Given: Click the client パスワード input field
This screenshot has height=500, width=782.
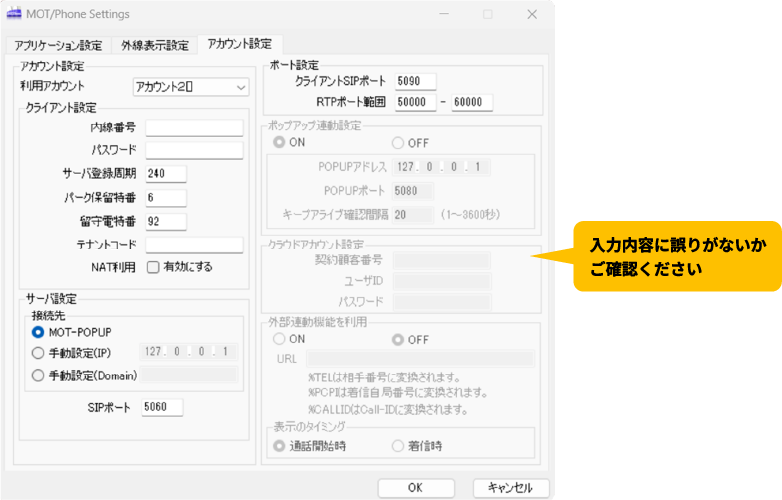Looking at the screenshot, I should 194,150.
